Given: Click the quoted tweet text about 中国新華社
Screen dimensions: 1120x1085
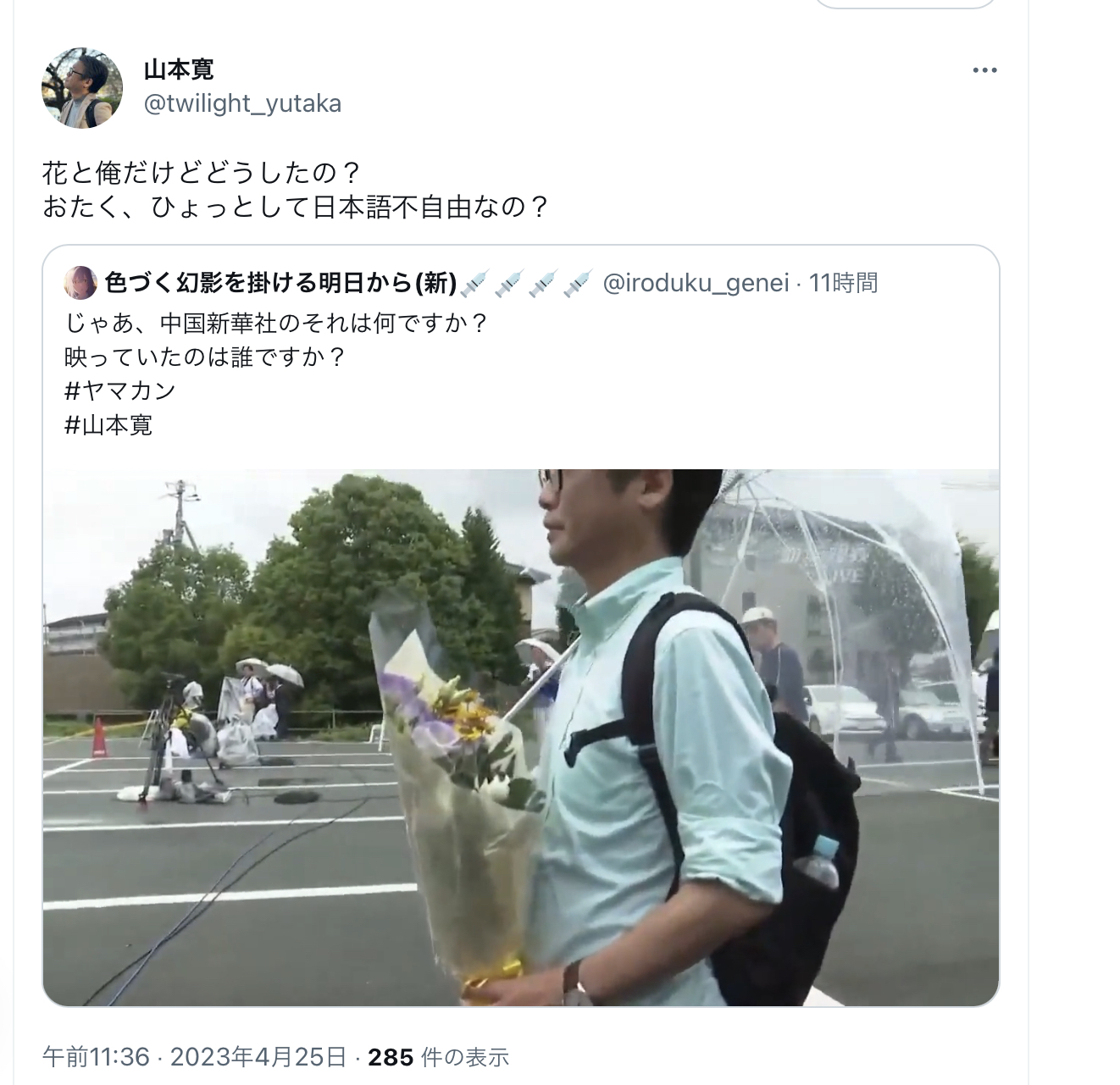Looking at the screenshot, I should [x=277, y=324].
